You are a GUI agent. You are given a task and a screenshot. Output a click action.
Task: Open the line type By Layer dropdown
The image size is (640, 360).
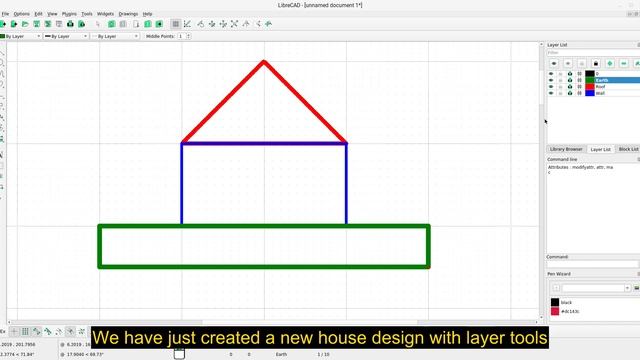(x=115, y=36)
